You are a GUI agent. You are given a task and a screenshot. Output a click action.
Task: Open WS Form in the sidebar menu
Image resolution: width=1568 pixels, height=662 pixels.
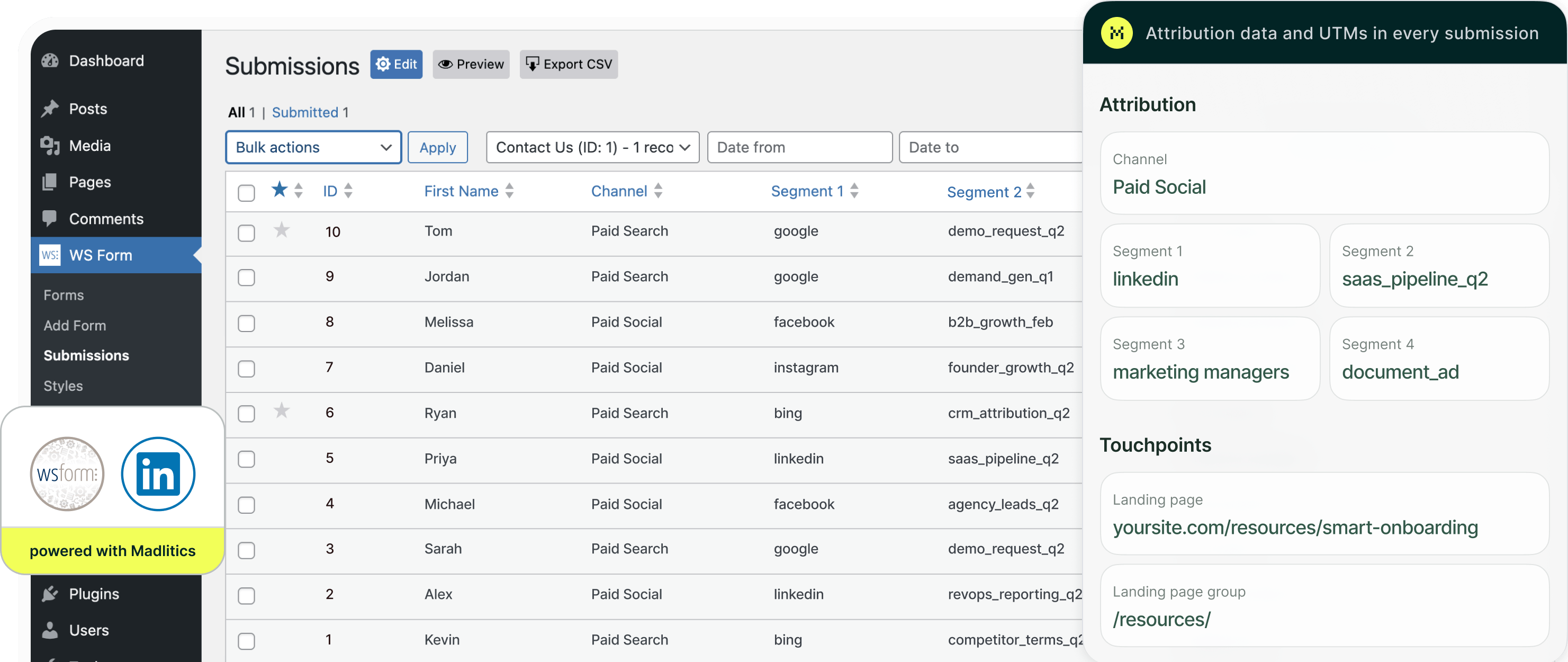(x=115, y=255)
